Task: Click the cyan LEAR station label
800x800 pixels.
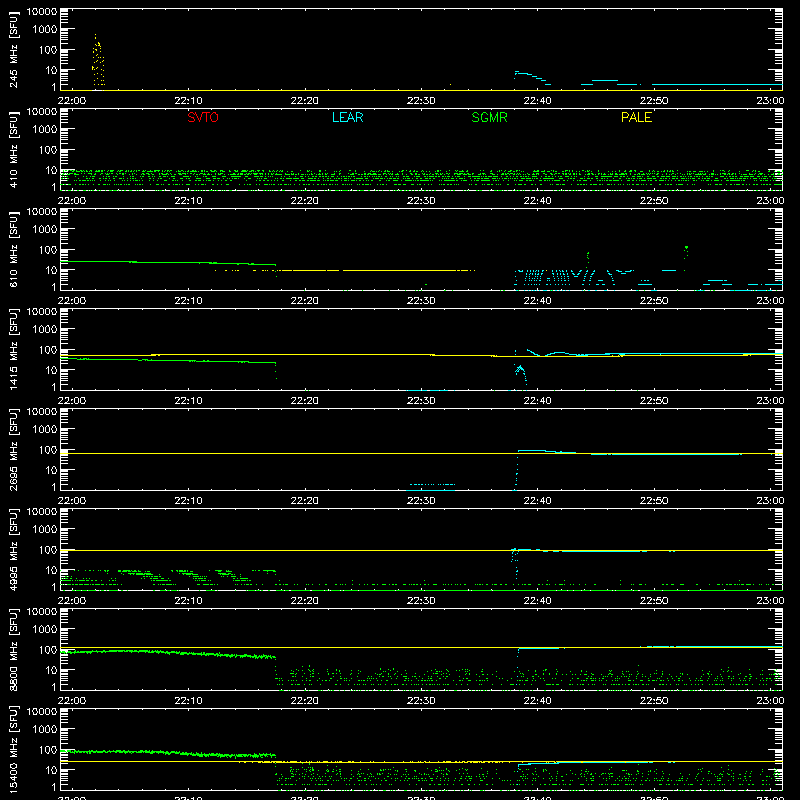Action: click(347, 117)
